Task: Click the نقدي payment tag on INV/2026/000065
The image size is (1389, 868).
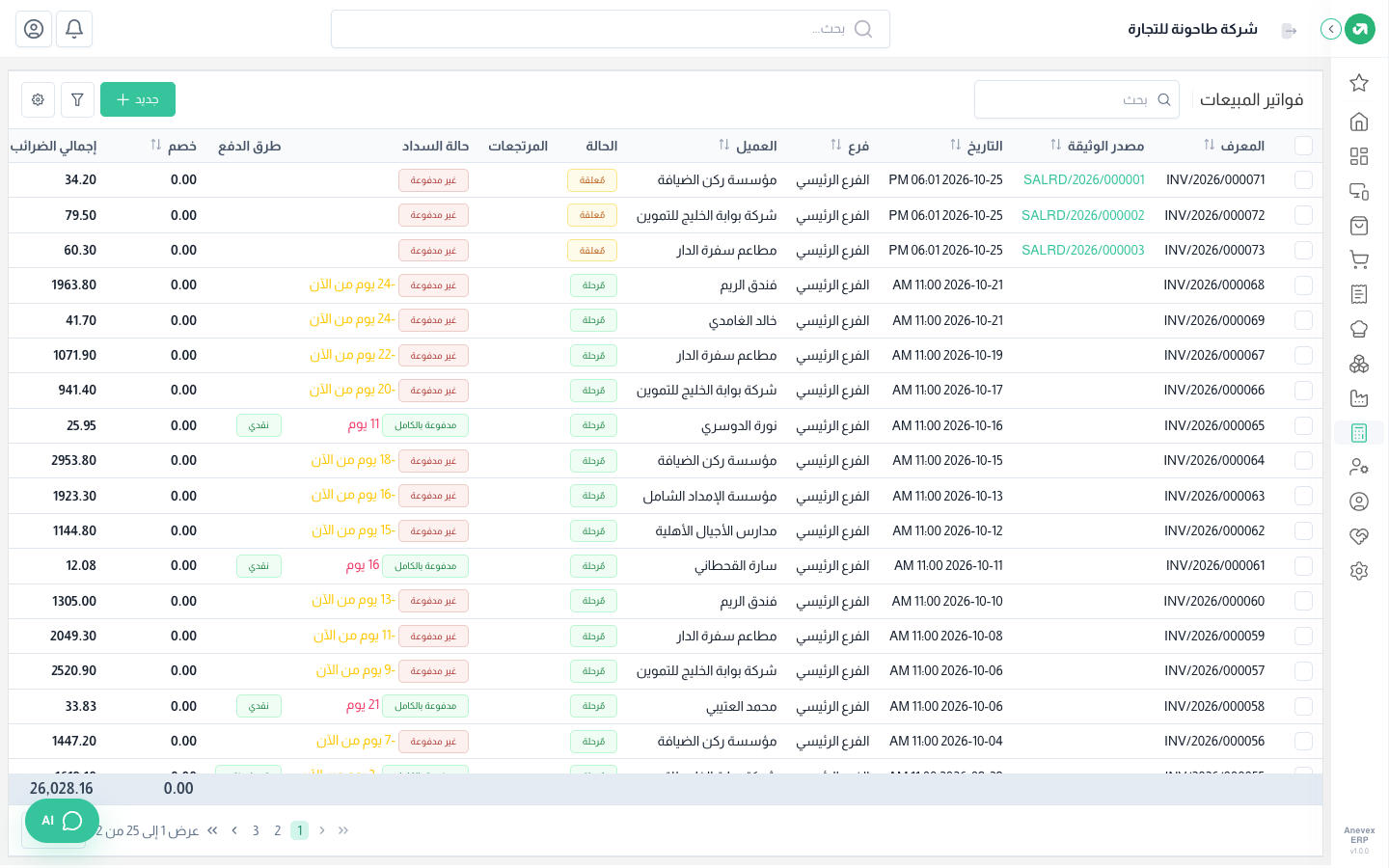Action: (259, 425)
